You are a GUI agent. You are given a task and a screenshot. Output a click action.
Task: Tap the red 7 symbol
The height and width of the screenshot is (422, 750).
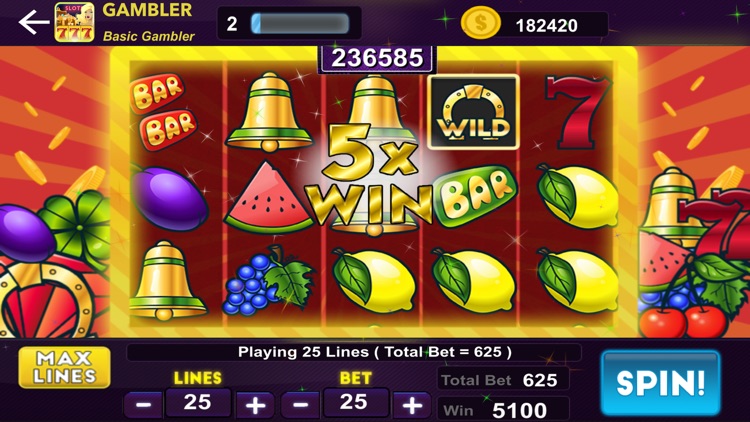tap(578, 112)
